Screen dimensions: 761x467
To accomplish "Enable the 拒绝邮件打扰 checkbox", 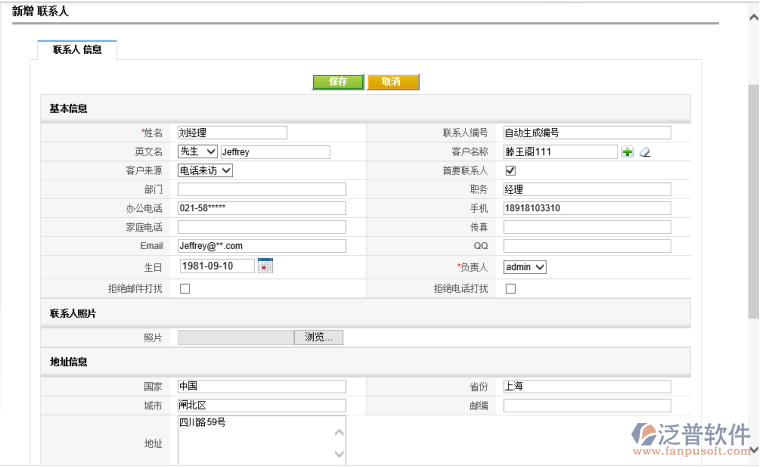I will (x=185, y=289).
